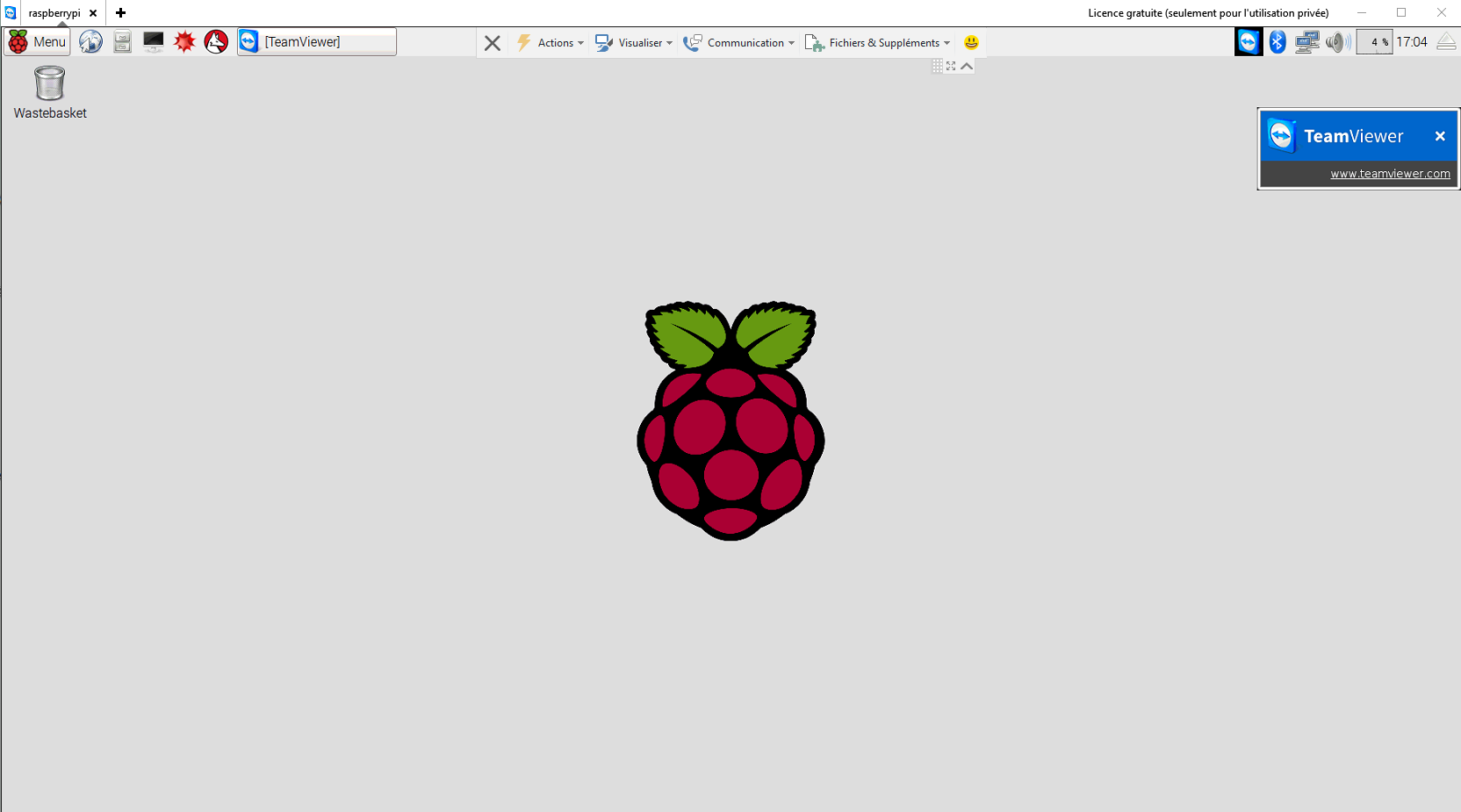
Task: Open the www.teamviewer.com link
Action: tap(1390, 174)
